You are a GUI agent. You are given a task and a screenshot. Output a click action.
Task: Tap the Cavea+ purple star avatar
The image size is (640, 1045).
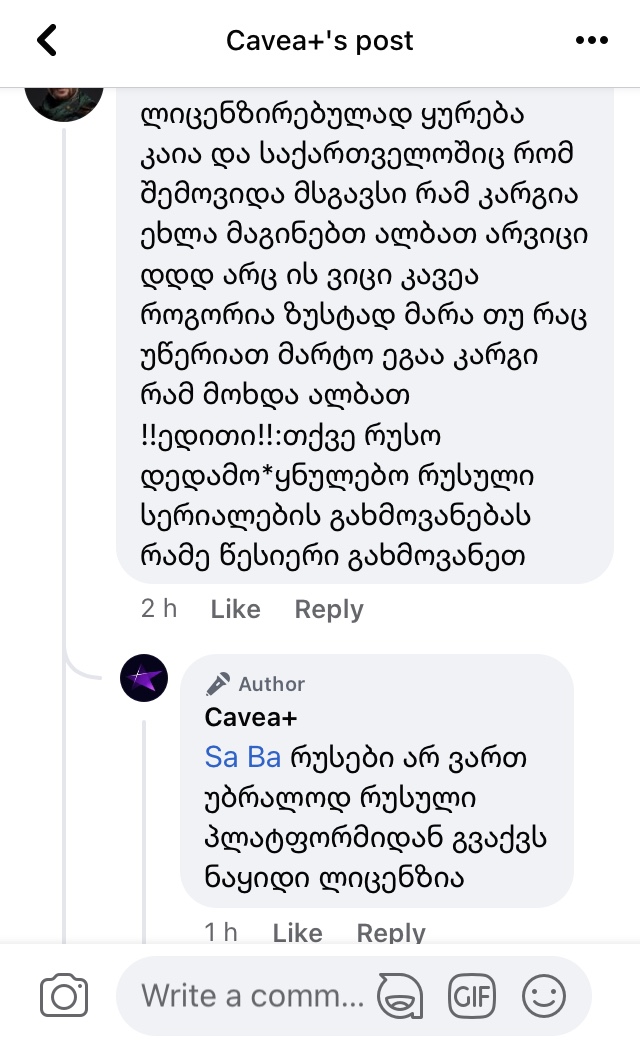point(144,678)
